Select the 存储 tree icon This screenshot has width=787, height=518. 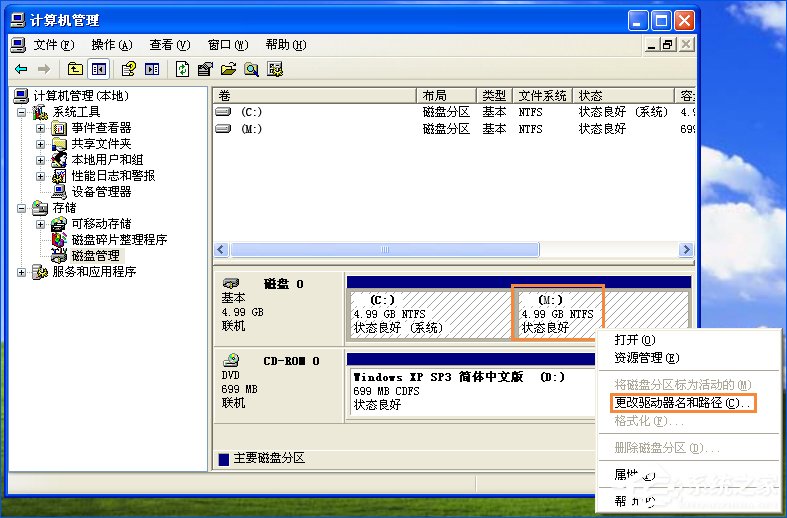[x=40, y=207]
